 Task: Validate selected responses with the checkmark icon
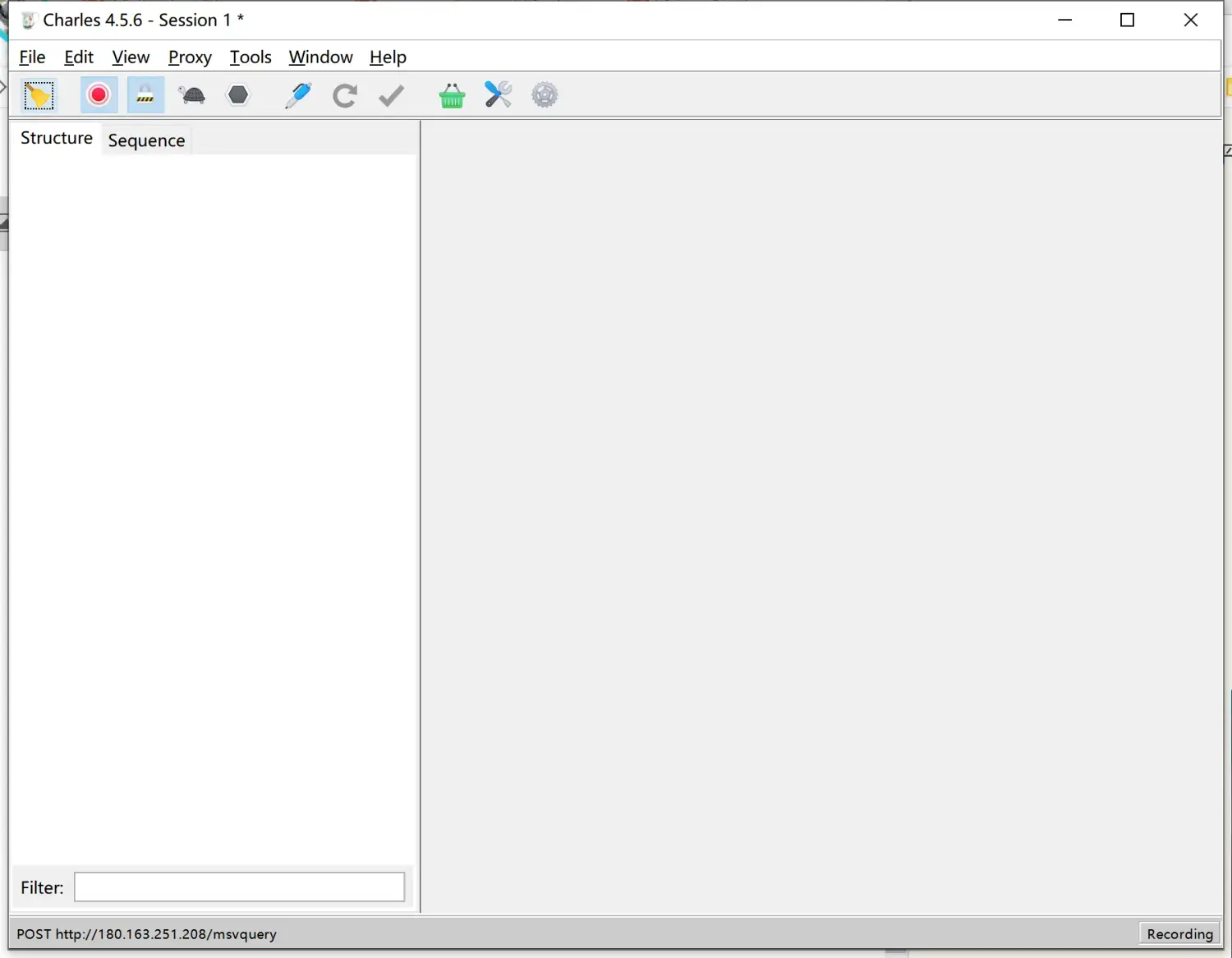tap(392, 95)
